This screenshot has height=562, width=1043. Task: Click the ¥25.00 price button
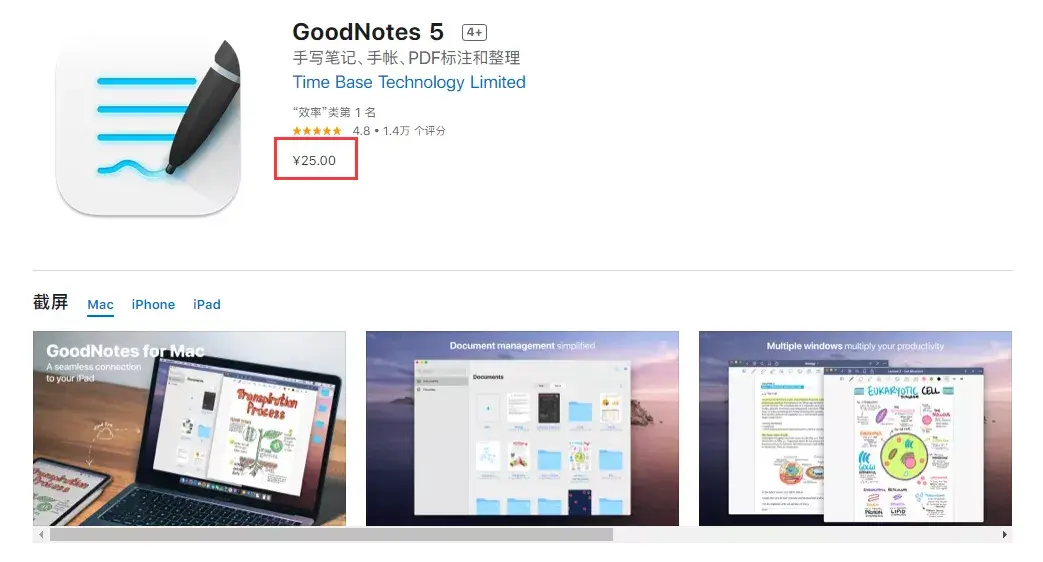[x=315, y=160]
